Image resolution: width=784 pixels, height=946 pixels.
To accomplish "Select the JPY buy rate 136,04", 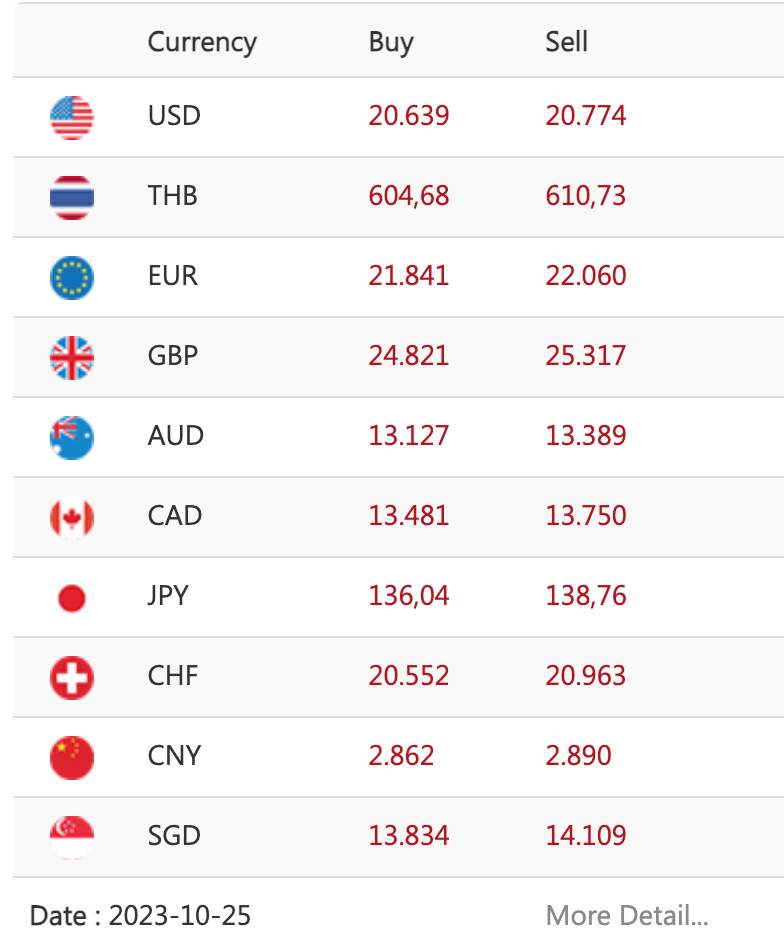I will pyautogui.click(x=409, y=596).
